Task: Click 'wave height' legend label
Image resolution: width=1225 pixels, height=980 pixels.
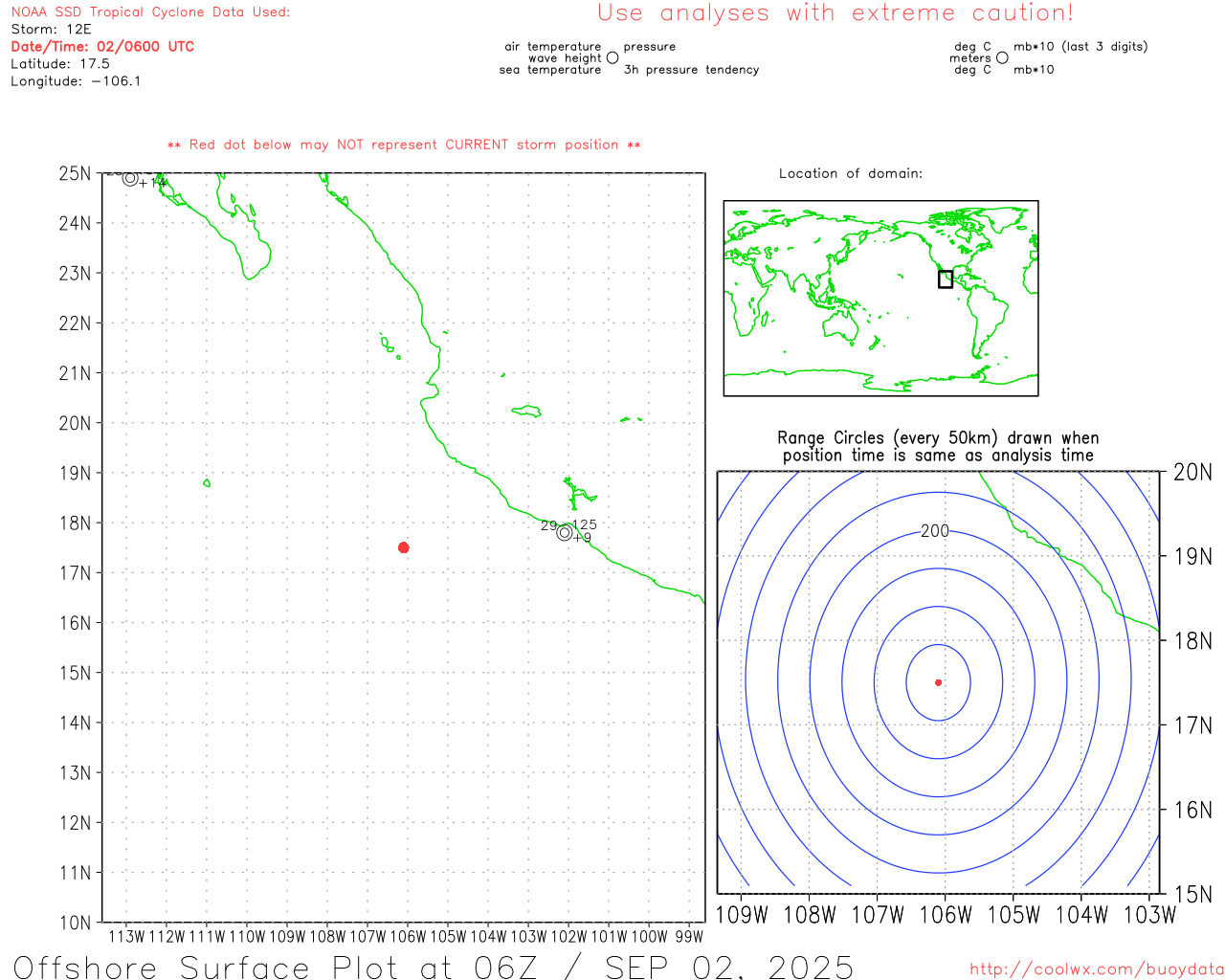Action: point(565,57)
